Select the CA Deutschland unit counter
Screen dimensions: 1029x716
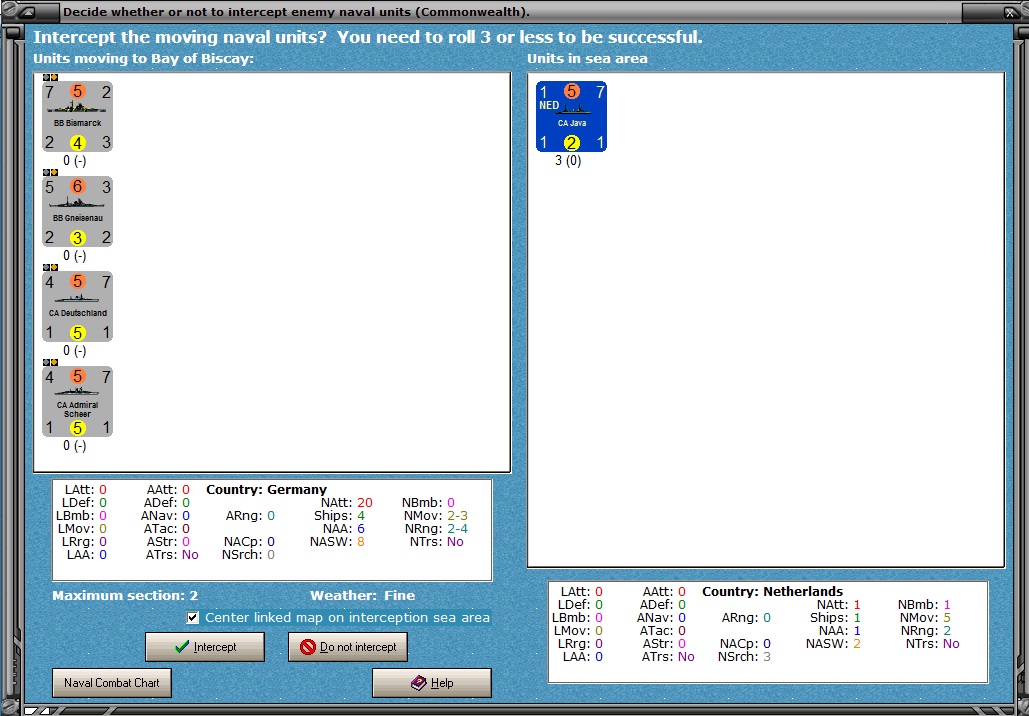(x=77, y=306)
